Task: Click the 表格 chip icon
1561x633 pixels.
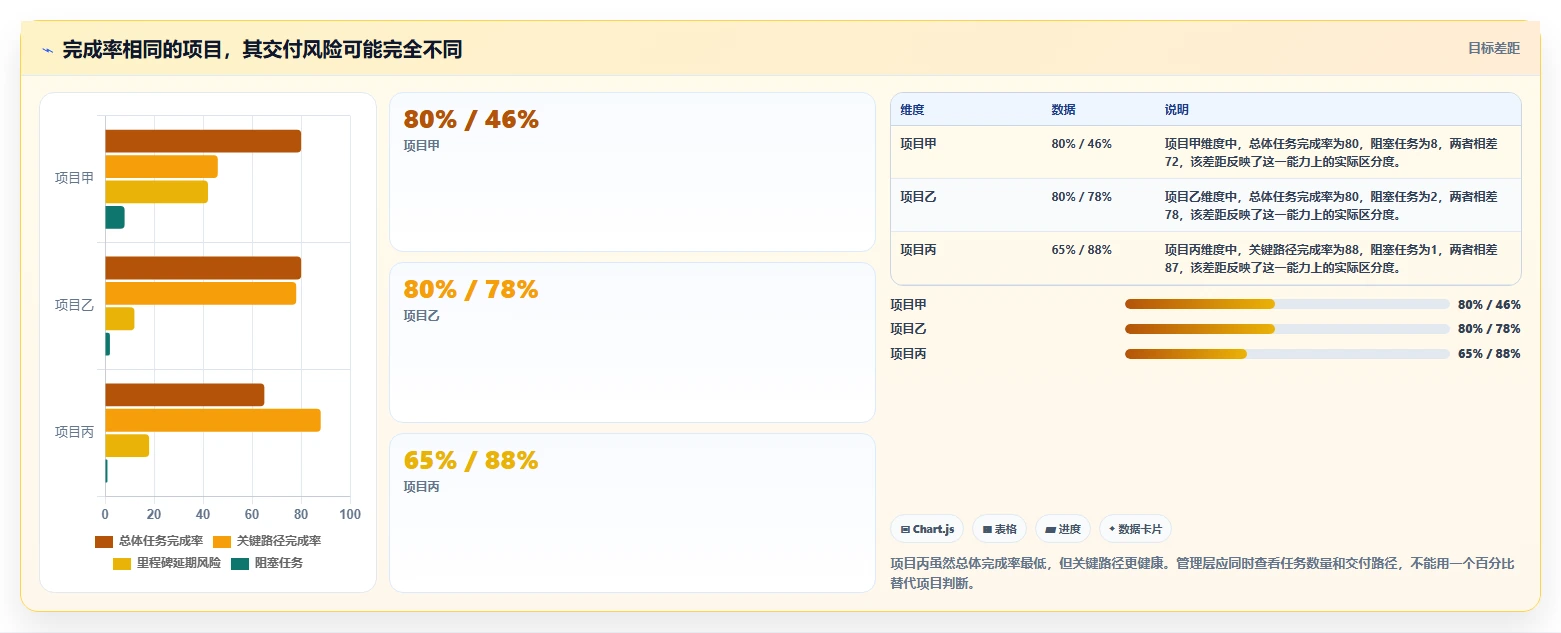Action: click(x=987, y=529)
